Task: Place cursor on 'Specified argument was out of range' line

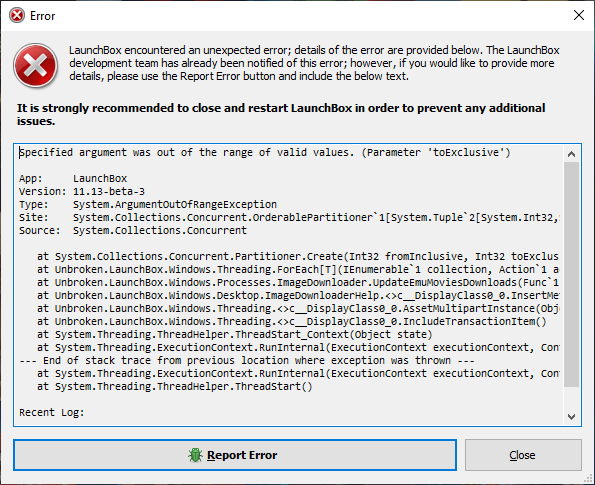Action: [264, 153]
